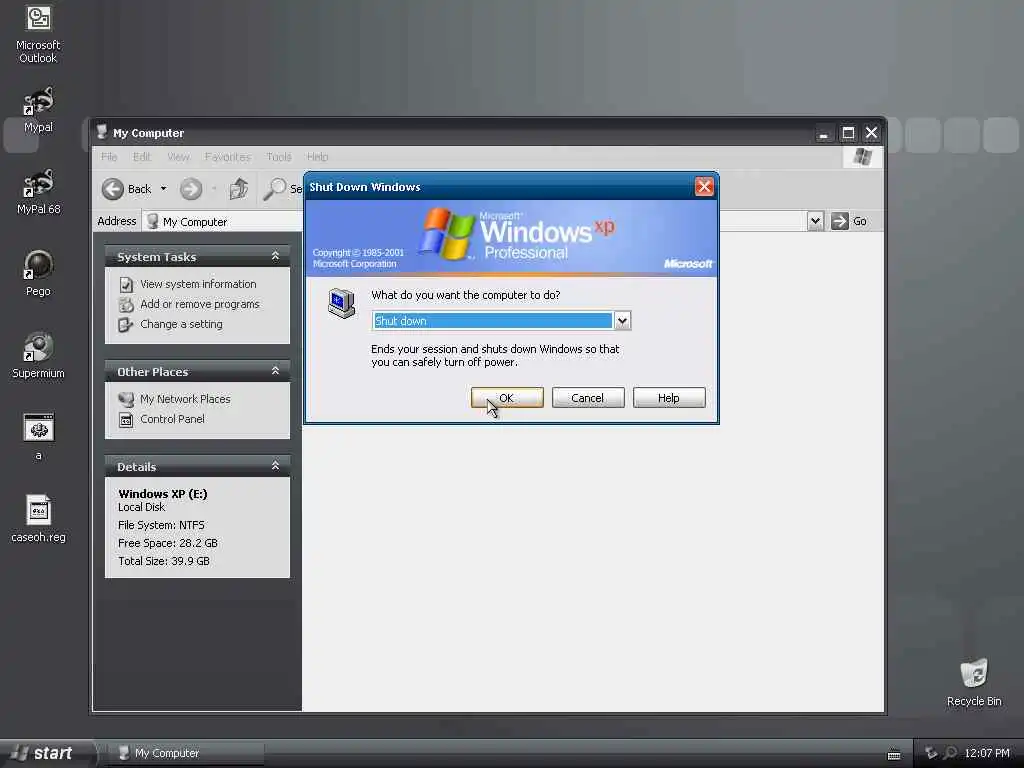Image resolution: width=1024 pixels, height=768 pixels.
Task: Open the File menu
Action: 109,157
